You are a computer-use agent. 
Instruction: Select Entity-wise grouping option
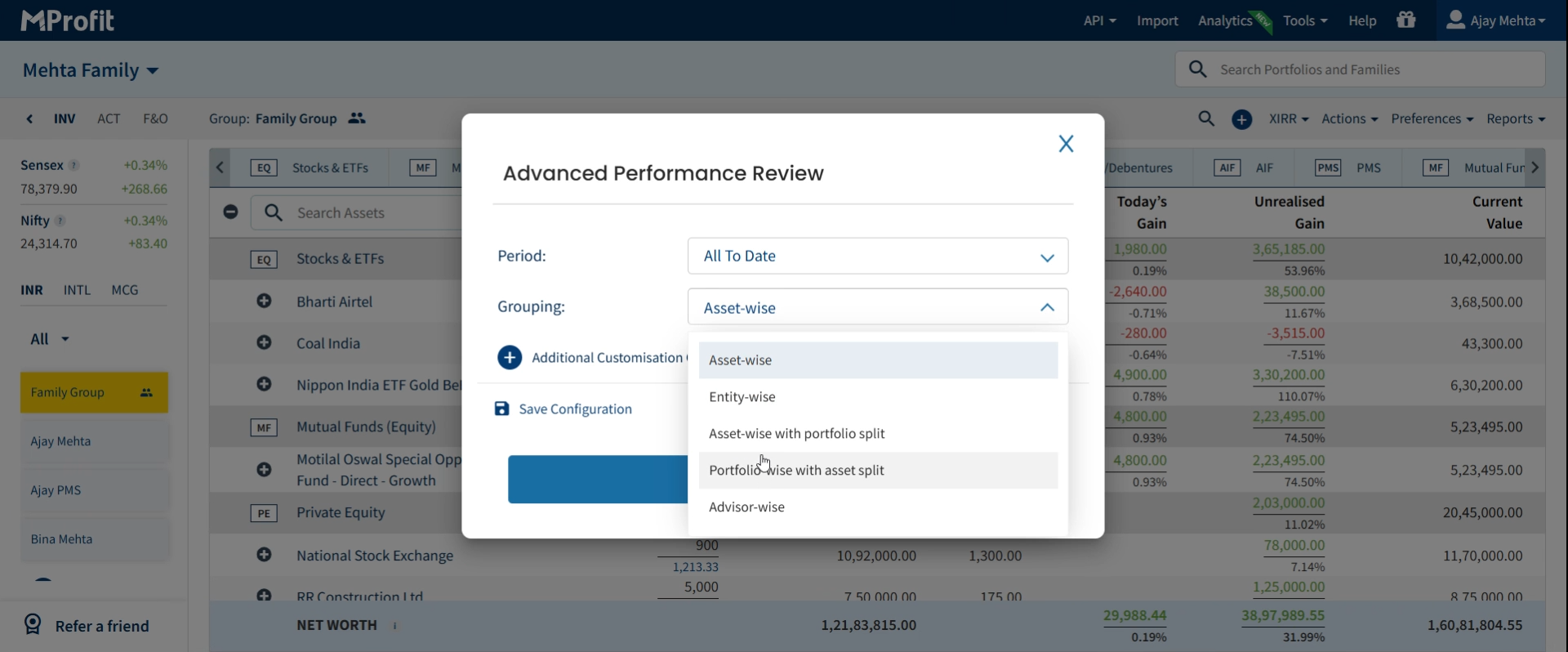742,397
